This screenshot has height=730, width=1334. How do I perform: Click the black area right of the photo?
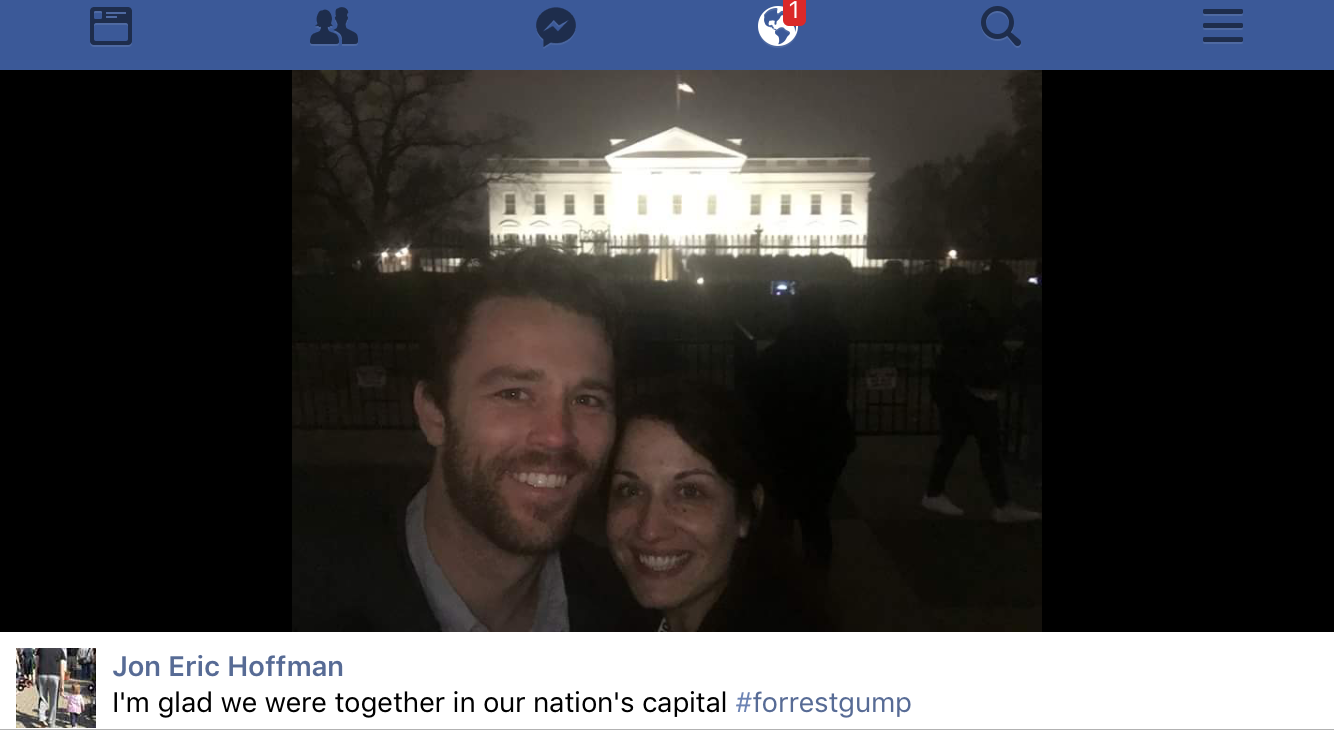click(x=1188, y=351)
